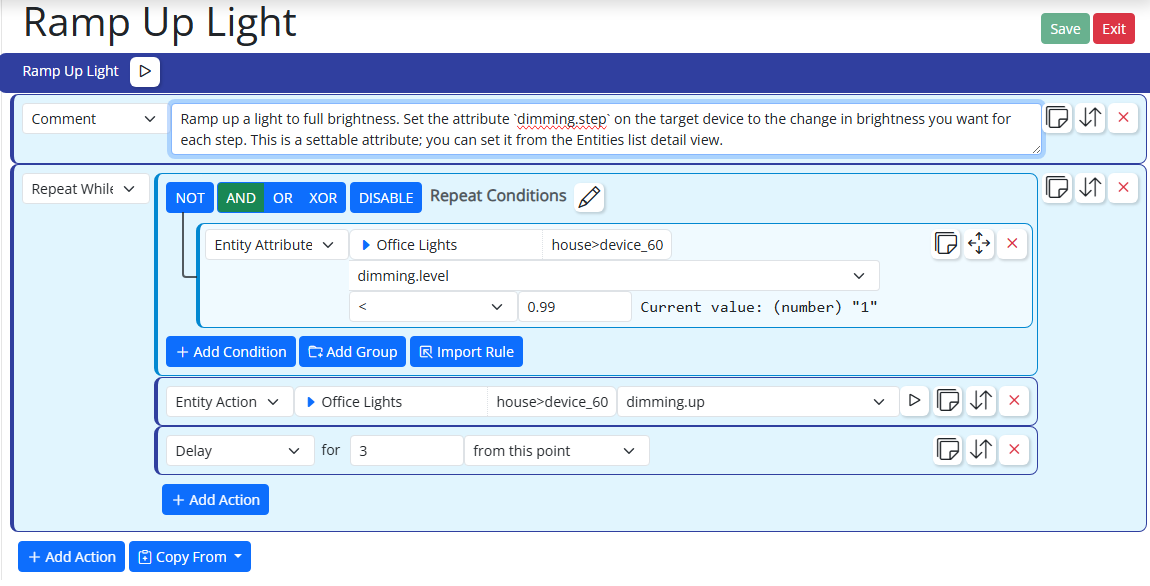This screenshot has width=1150, height=586.
Task: Click the Add Condition button
Action: point(231,351)
